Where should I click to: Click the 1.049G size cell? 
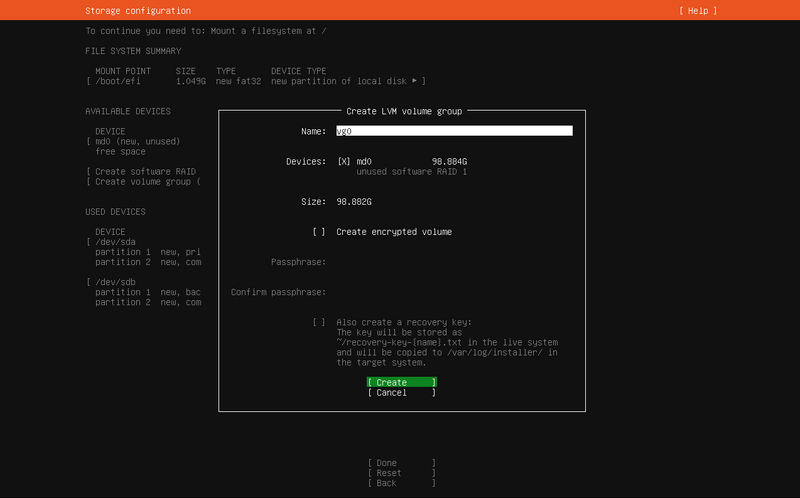(191, 81)
